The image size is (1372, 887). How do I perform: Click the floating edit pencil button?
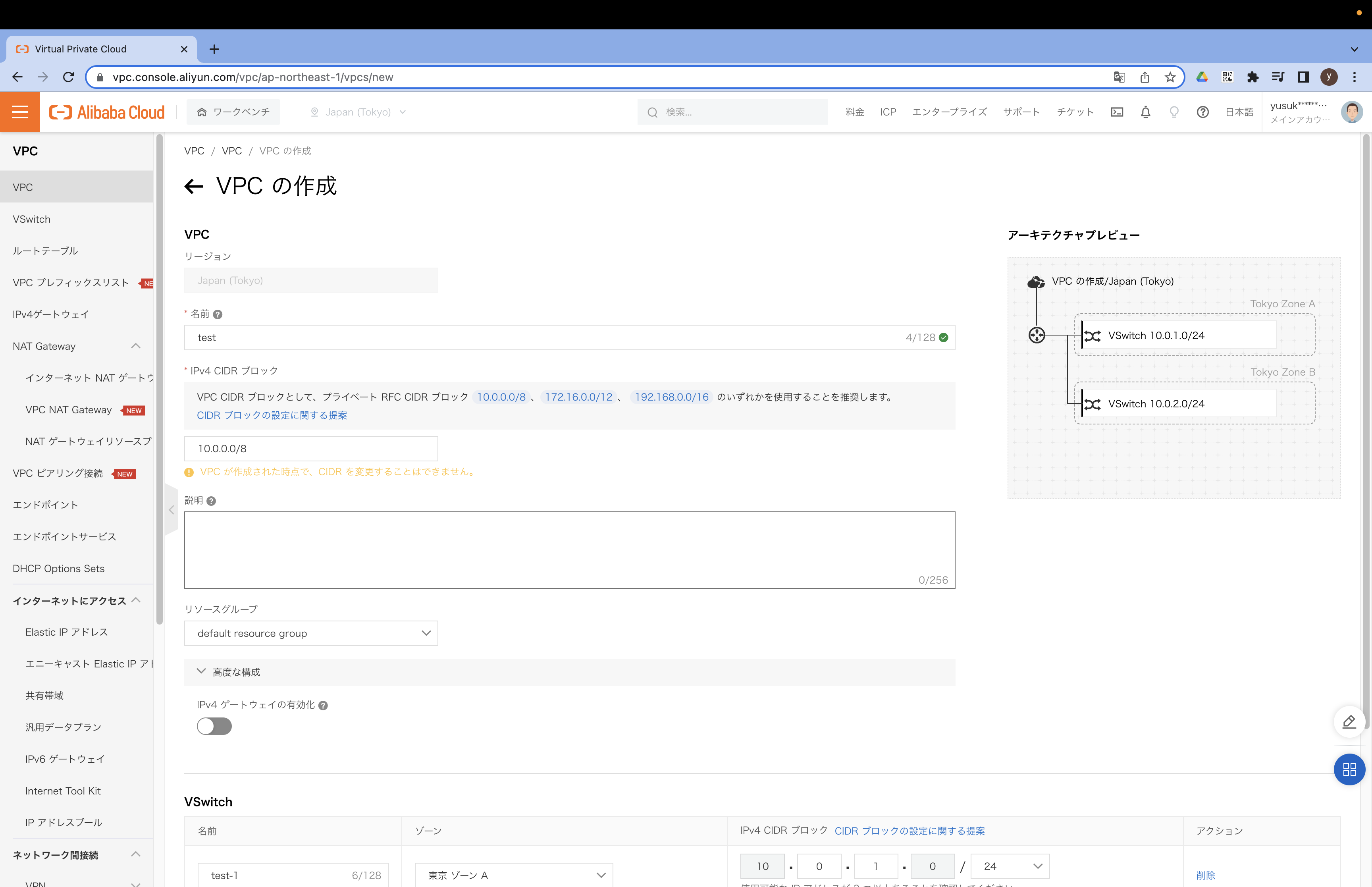(x=1349, y=721)
